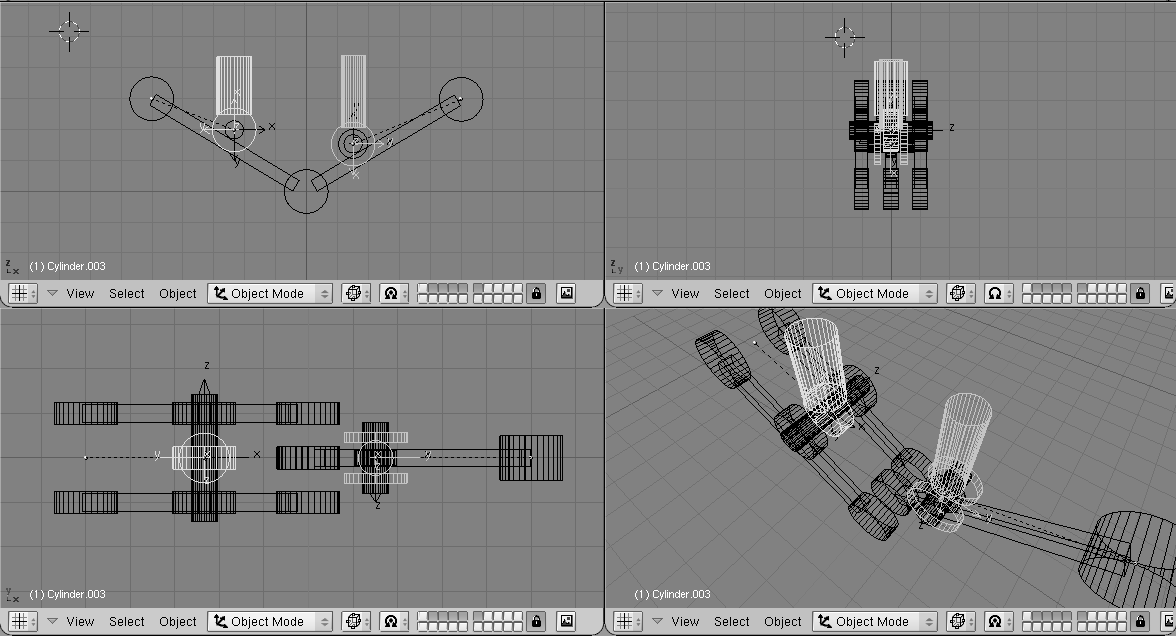The image size is (1176, 636).
Task: Click the bottom center circle joint in the front view
Action: point(306,191)
